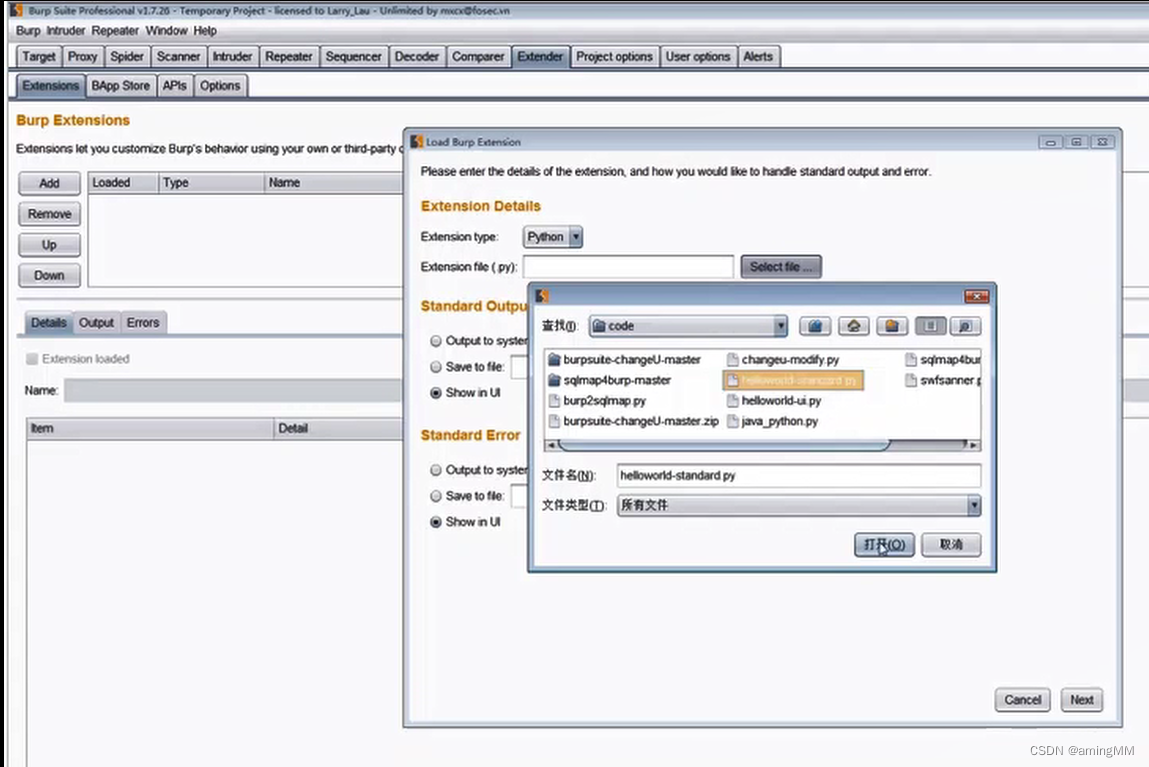
Task: Switch to the Comparer tab
Action: pyautogui.click(x=478, y=56)
